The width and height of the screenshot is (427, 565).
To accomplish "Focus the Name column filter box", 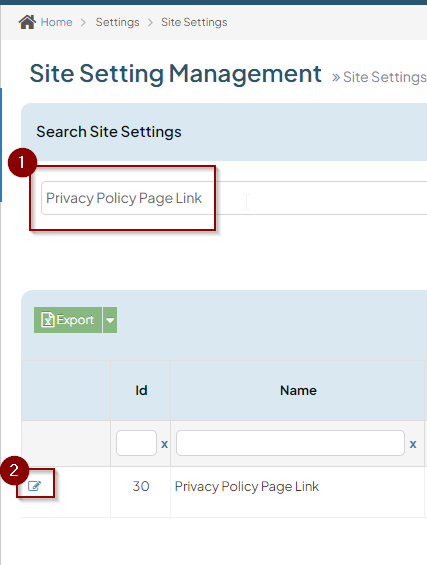I will (x=290, y=443).
